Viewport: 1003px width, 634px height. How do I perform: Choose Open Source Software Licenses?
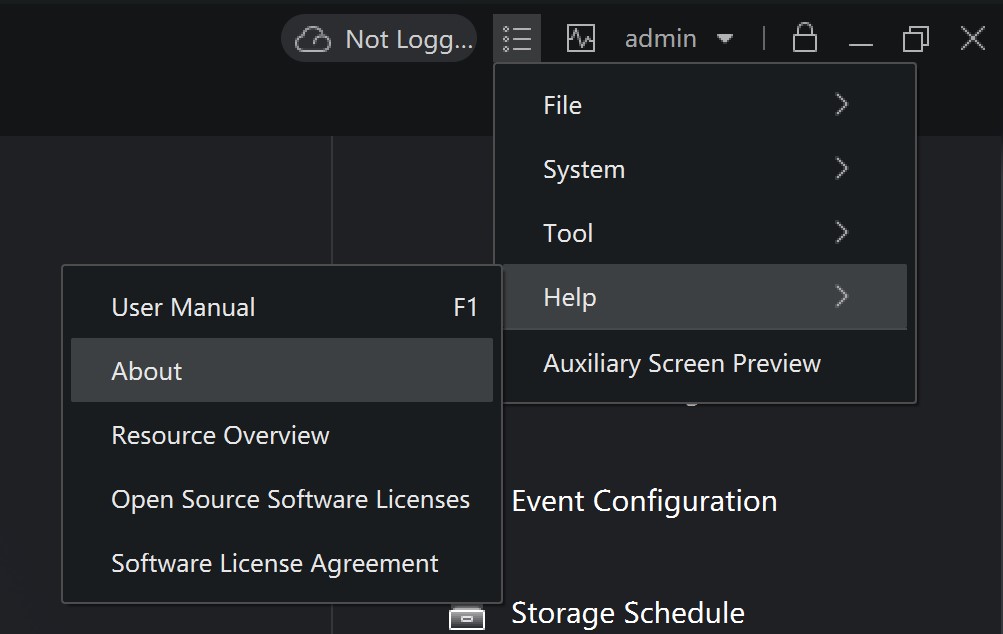click(290, 498)
